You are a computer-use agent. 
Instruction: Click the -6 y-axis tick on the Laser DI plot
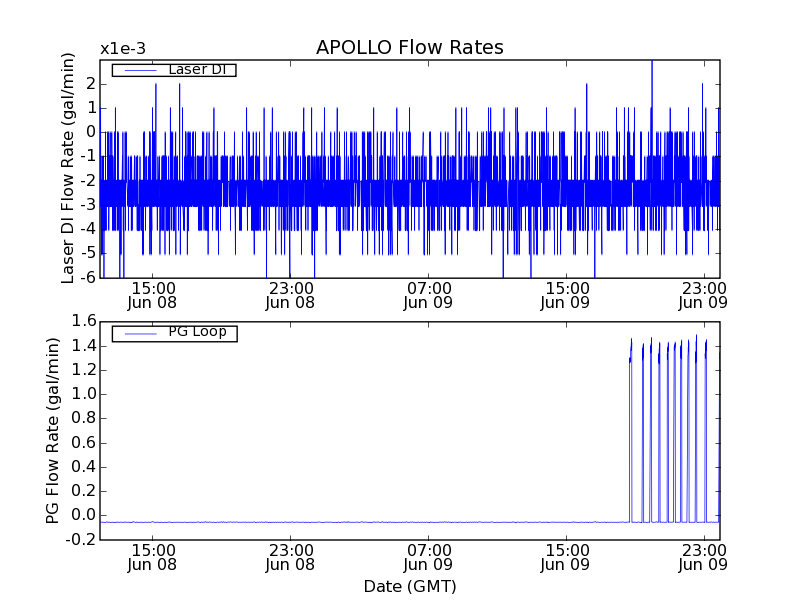[x=87, y=277]
